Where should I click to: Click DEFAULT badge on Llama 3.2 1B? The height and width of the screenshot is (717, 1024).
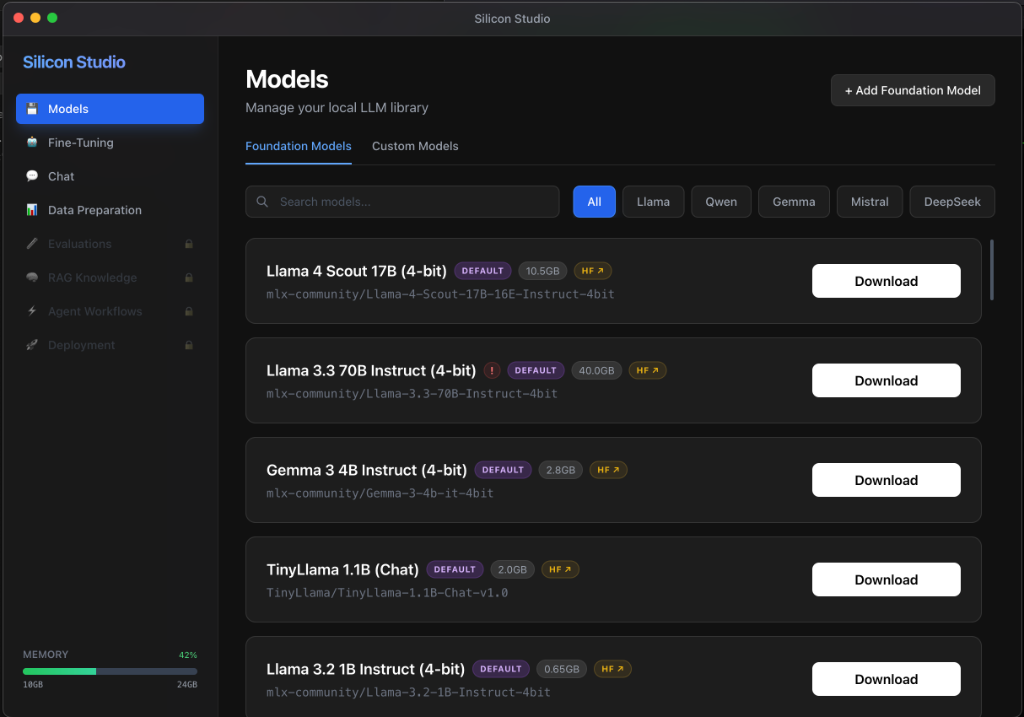501,669
